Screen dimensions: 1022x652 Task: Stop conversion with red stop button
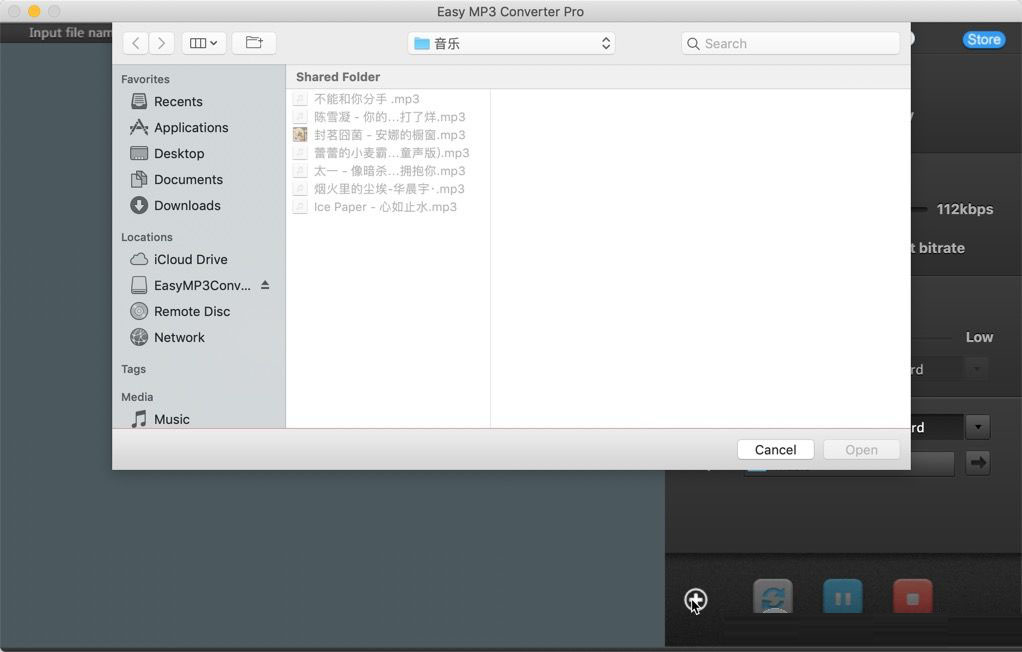[x=912, y=597]
